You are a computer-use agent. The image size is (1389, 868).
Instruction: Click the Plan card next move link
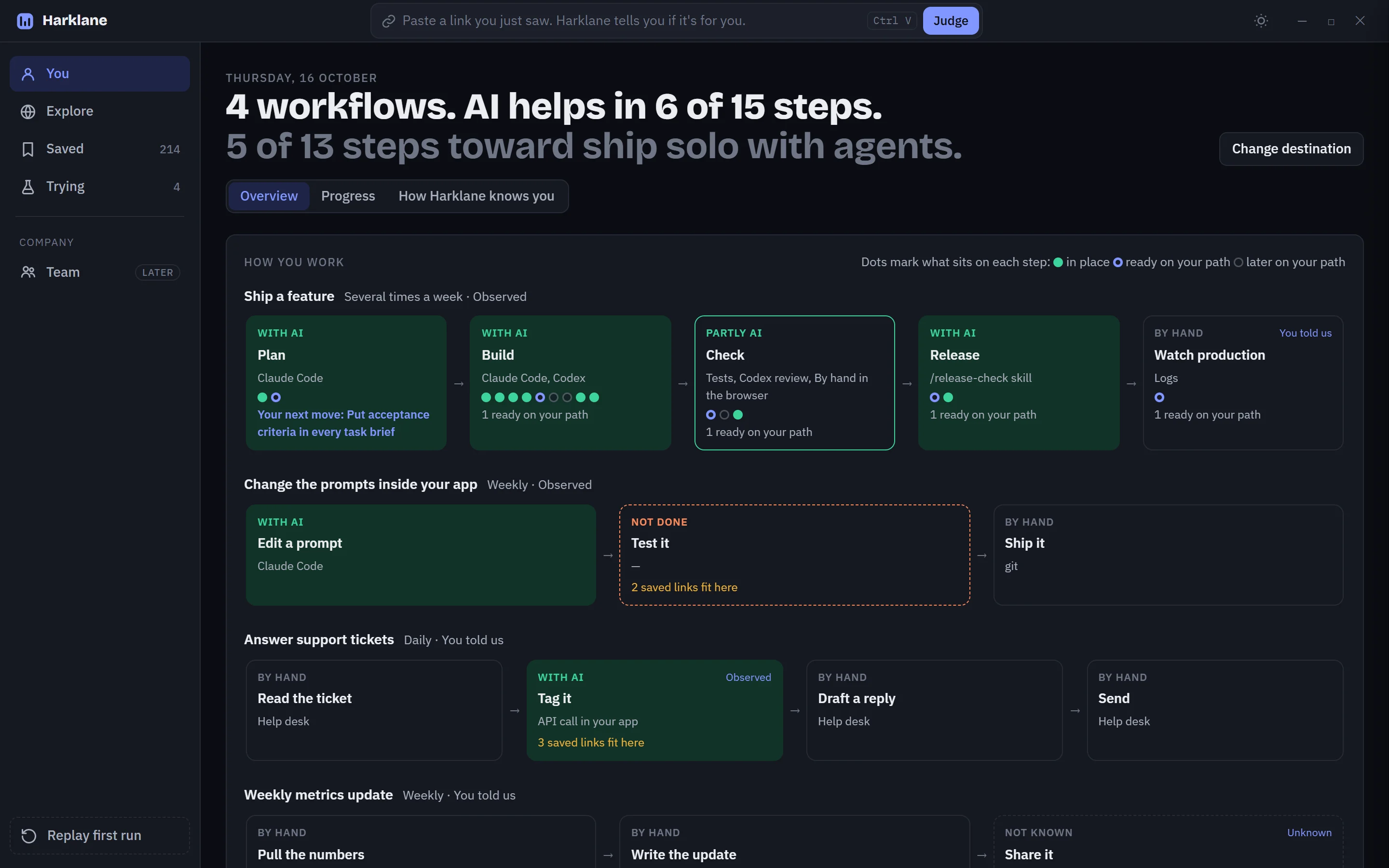click(x=343, y=423)
